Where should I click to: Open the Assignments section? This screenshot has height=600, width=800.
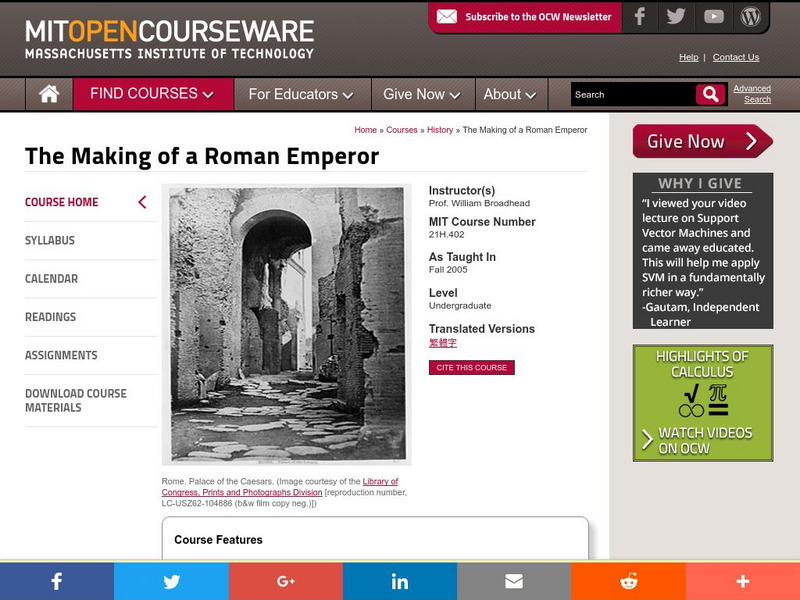61,355
